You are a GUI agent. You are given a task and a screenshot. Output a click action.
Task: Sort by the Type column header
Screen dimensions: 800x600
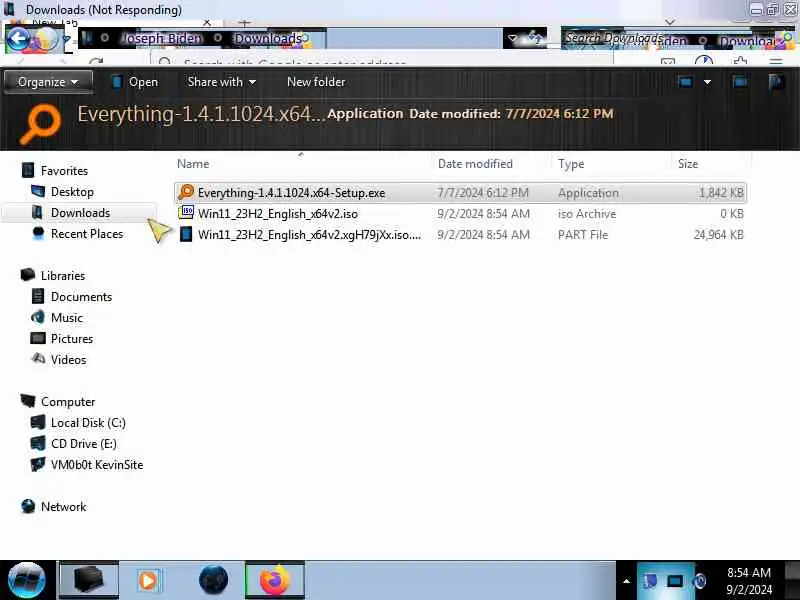click(571, 164)
